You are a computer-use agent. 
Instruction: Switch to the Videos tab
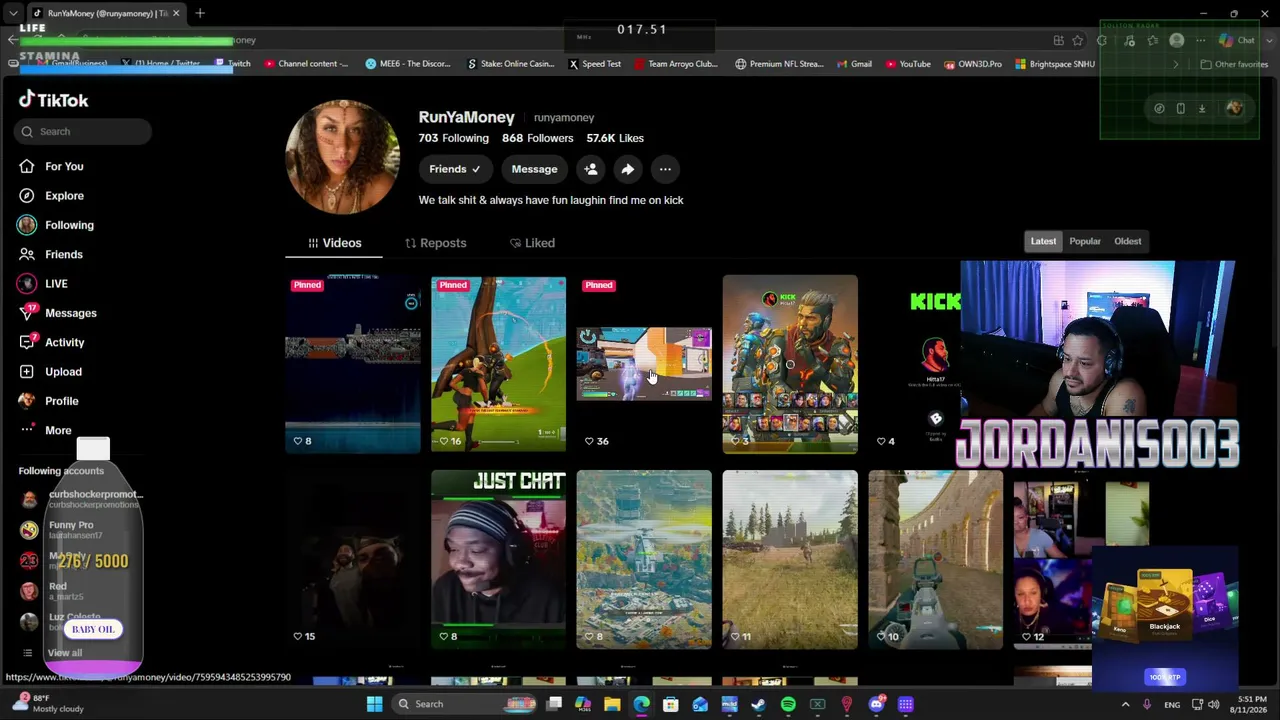[334, 243]
